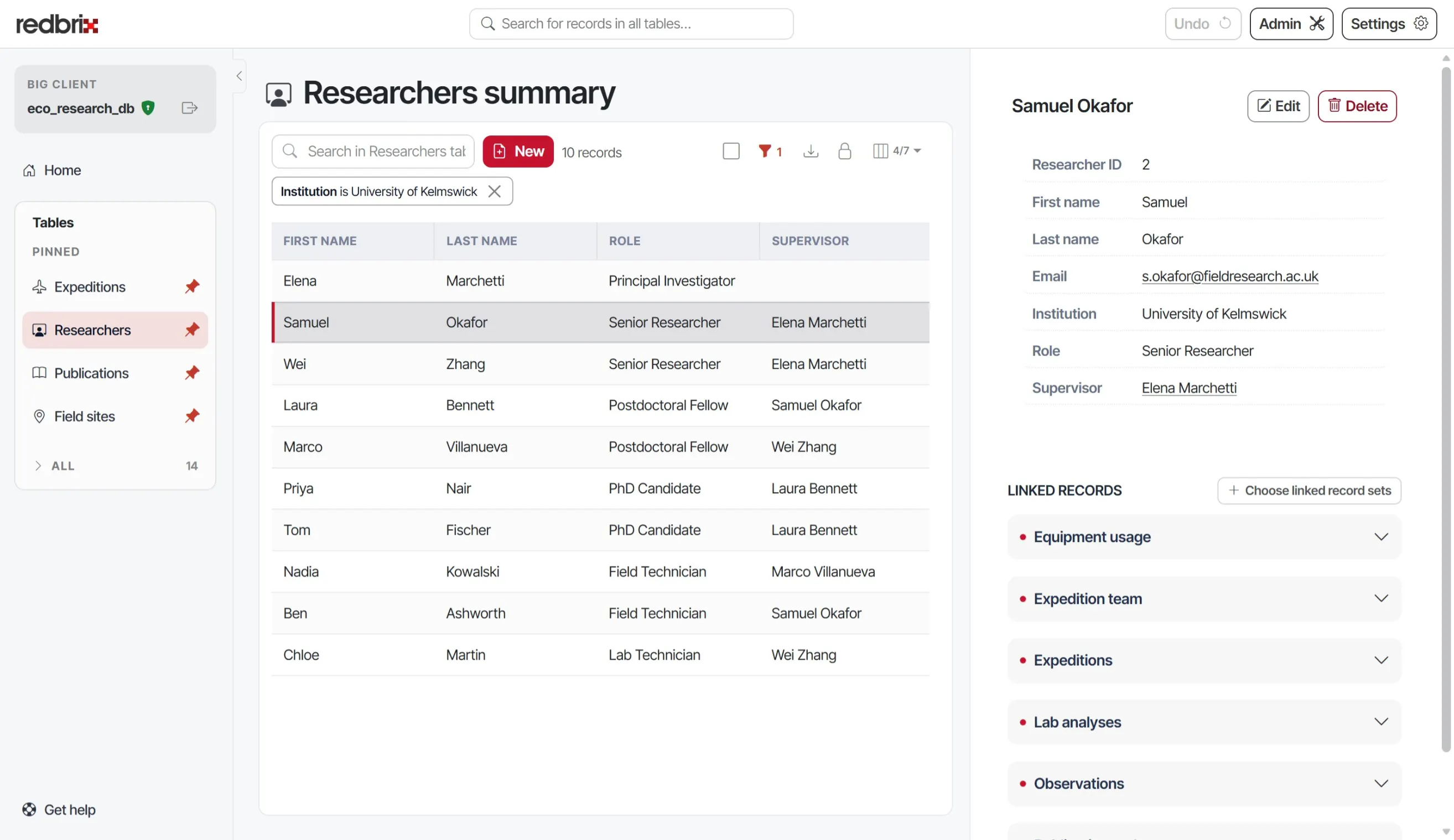
Task: Remove the Institution filter chip with X
Action: click(x=495, y=191)
